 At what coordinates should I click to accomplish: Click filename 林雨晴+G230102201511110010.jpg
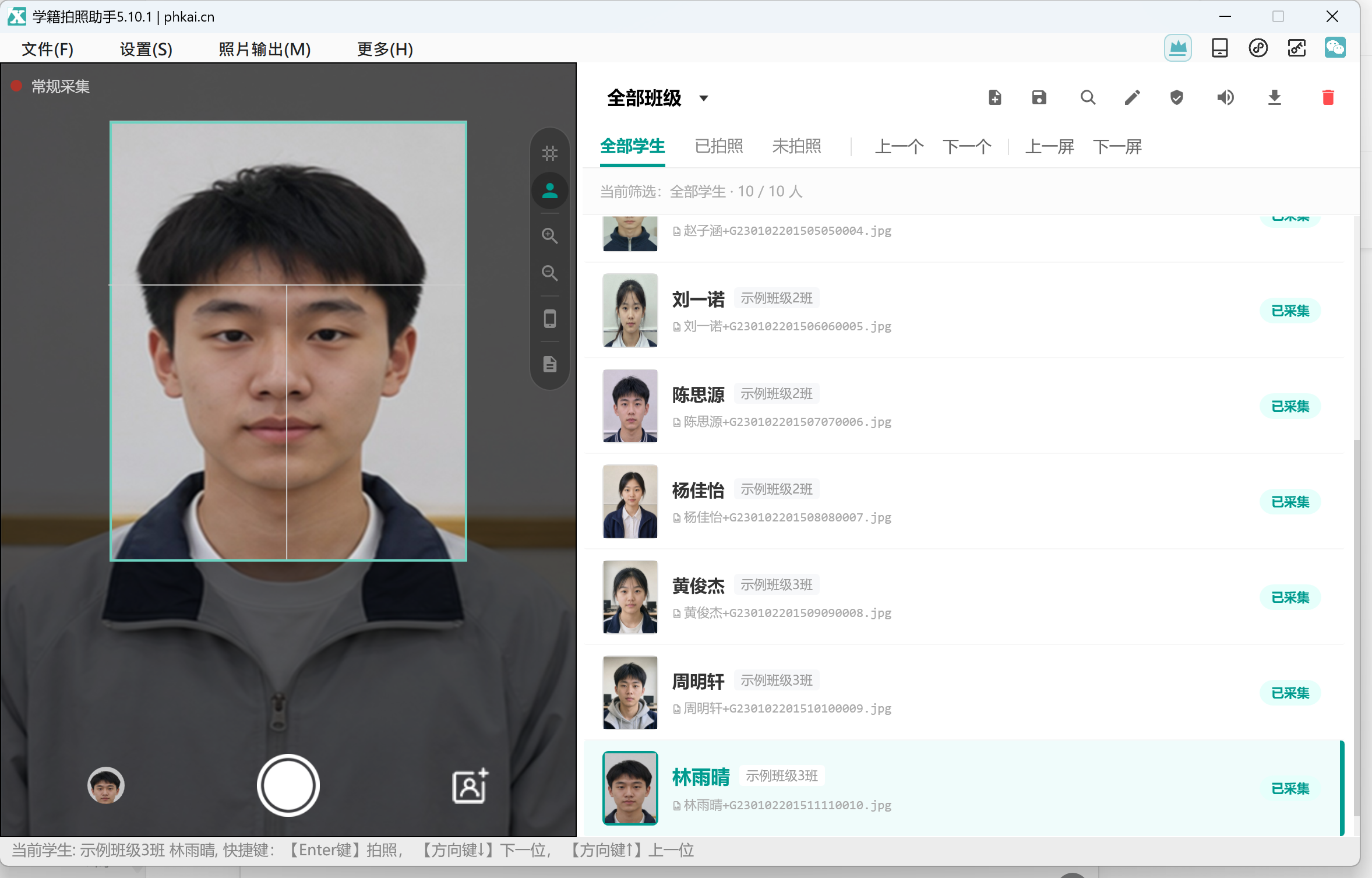coord(787,805)
